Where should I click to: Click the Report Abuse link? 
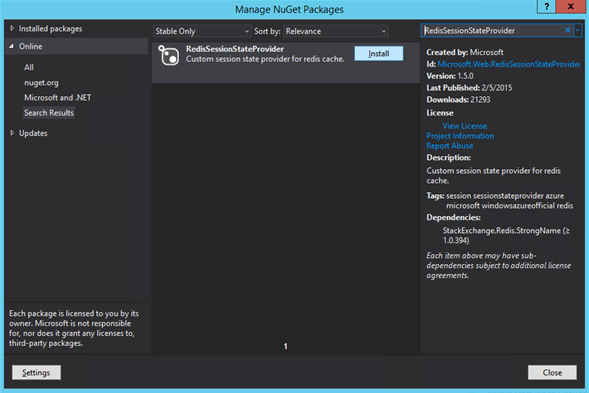tap(450, 146)
